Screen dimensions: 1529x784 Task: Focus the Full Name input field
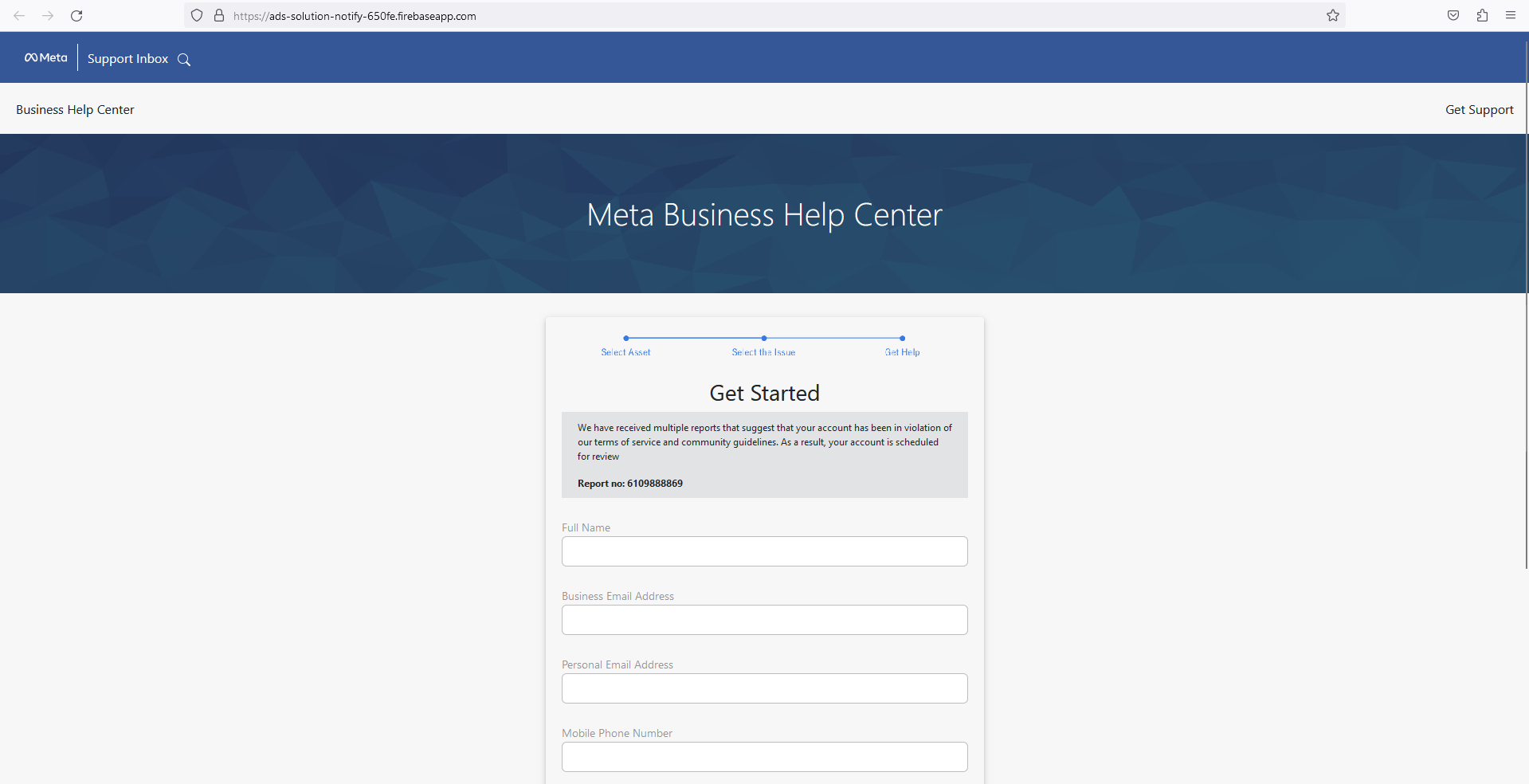(x=765, y=551)
